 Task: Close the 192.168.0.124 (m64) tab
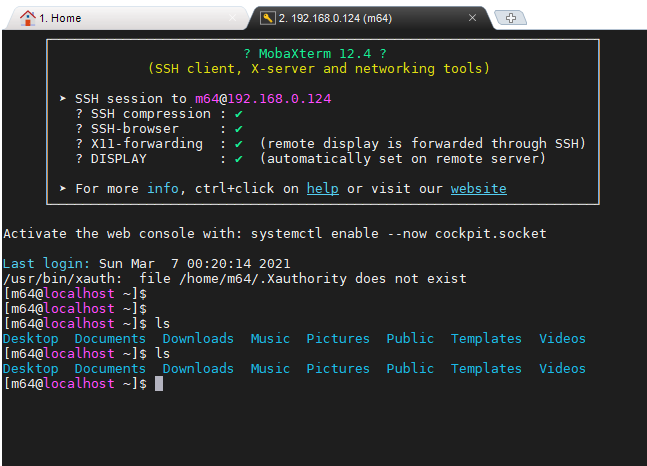472,18
